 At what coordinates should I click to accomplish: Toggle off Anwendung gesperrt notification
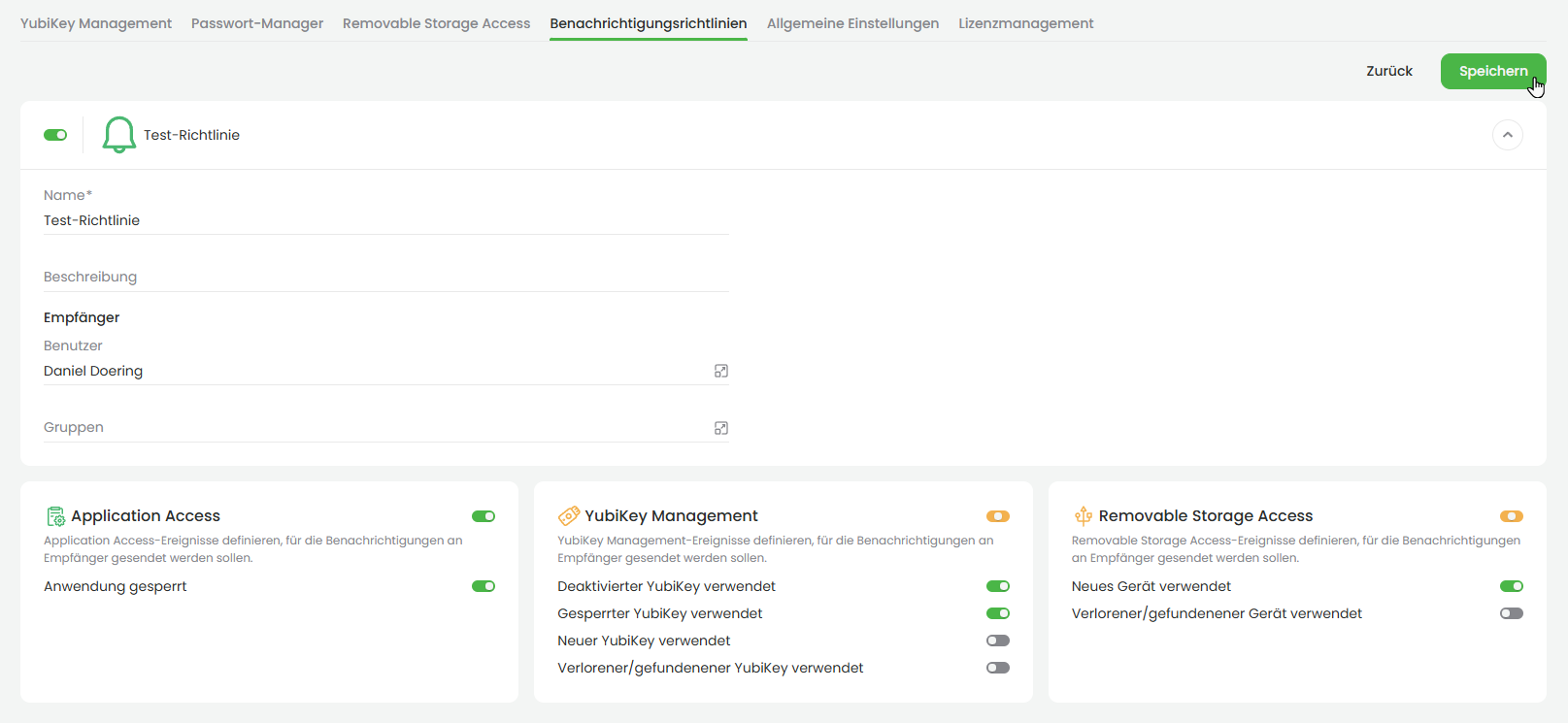click(x=484, y=586)
